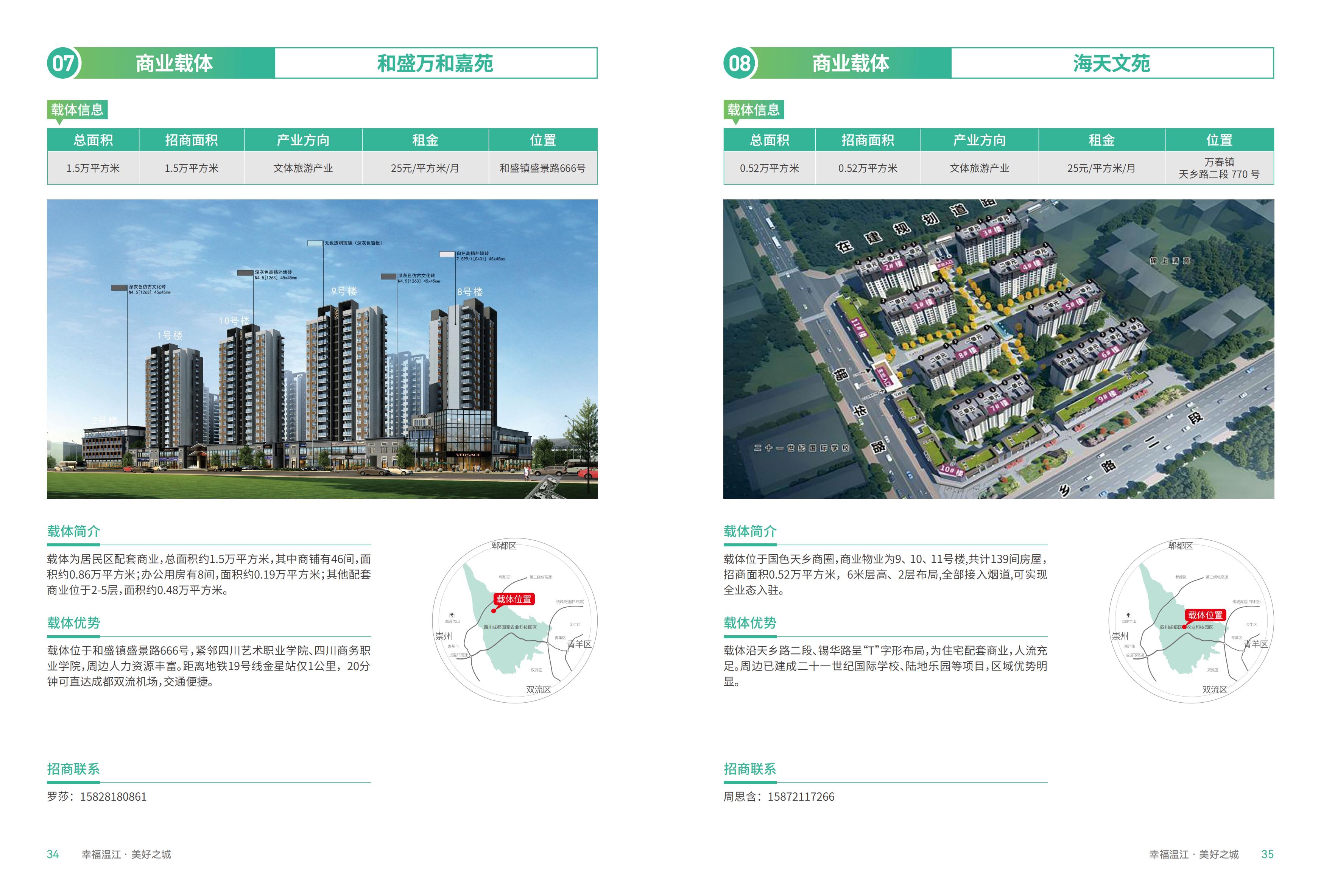Select the 海天文苑 title box
The width and height of the screenshot is (1321, 896).
pos(1112,63)
